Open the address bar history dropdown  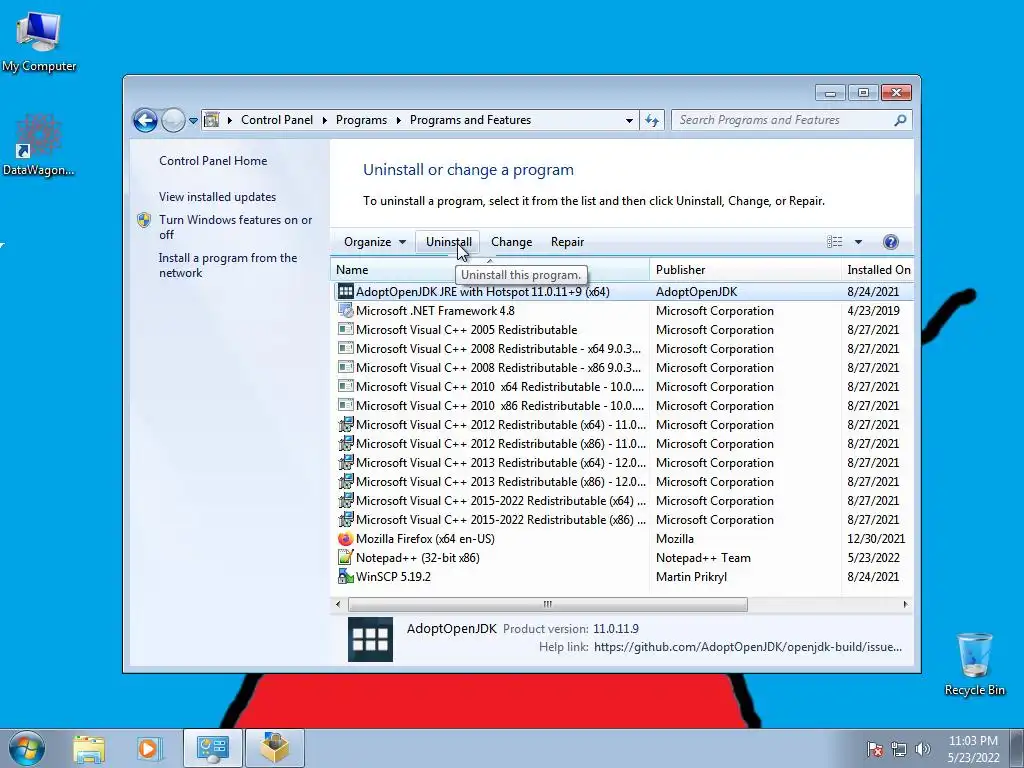[x=629, y=120]
